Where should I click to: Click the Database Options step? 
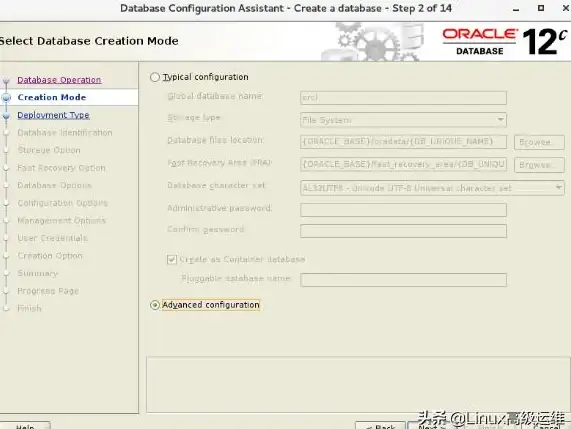54,185
